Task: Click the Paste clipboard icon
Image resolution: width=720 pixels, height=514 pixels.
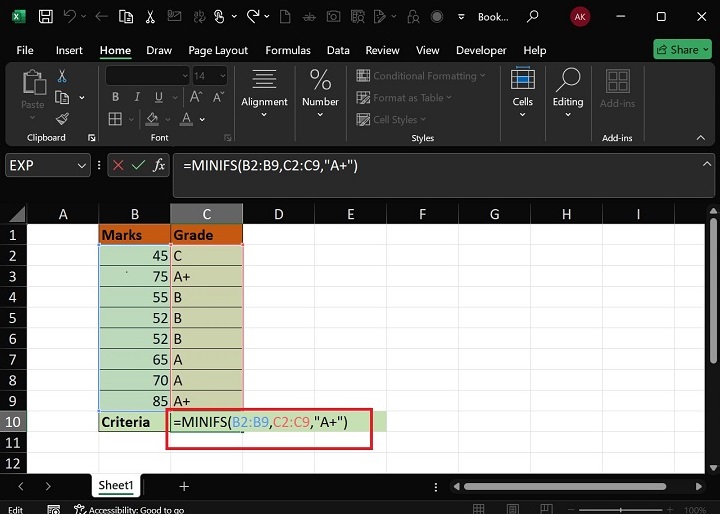Action: click(x=34, y=83)
